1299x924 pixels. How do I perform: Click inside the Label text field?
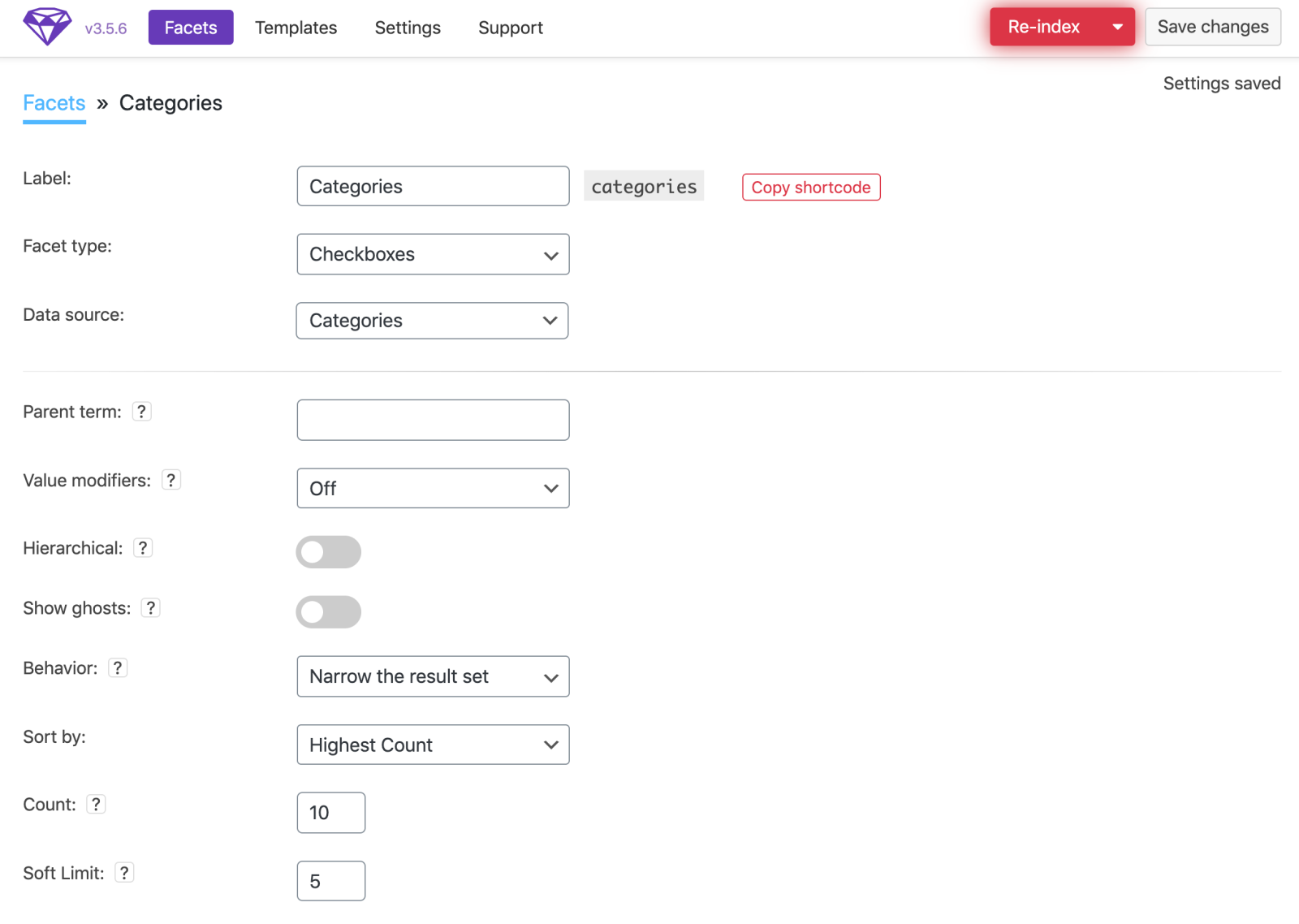click(433, 186)
